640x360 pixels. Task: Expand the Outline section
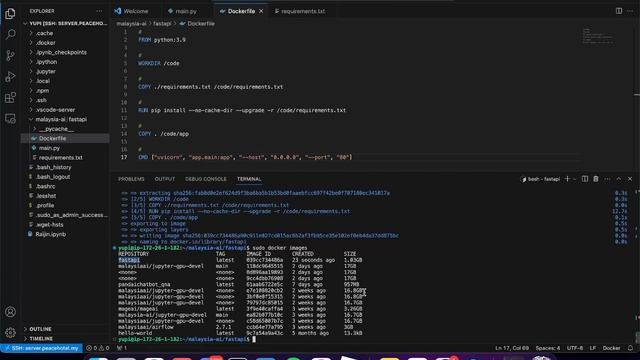click(65, 329)
